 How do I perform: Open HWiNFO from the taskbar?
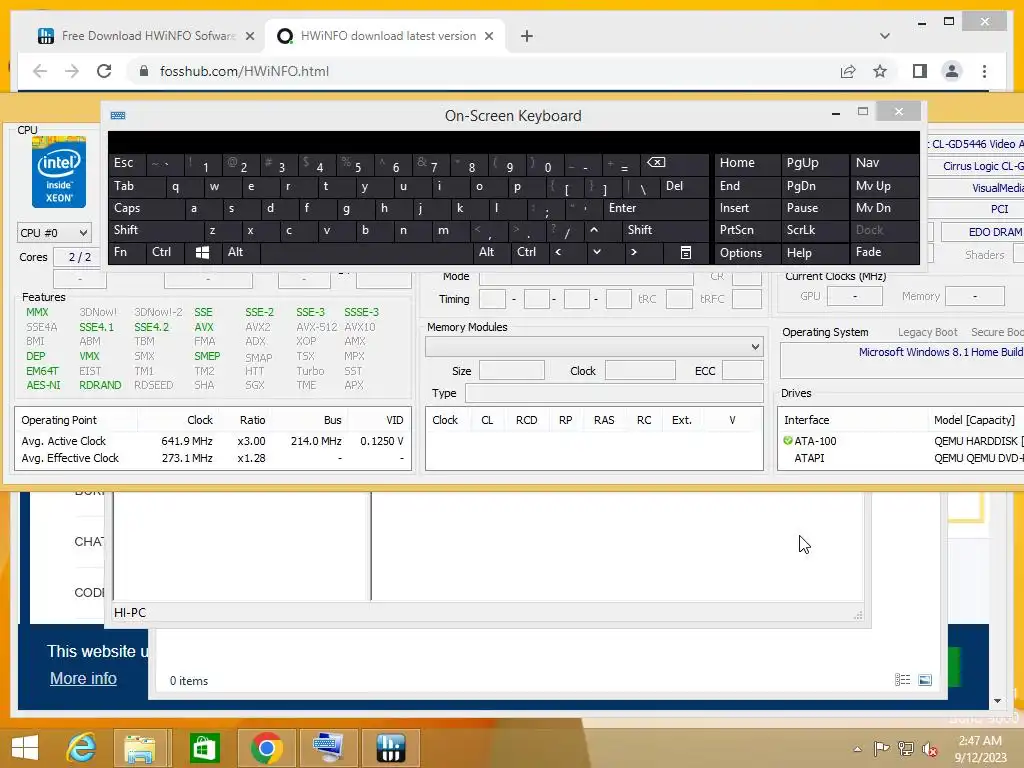click(x=390, y=748)
